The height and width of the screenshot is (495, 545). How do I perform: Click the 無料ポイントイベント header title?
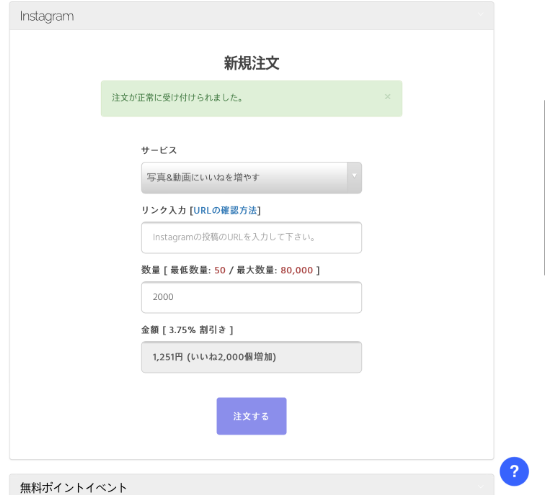[x=73, y=488]
